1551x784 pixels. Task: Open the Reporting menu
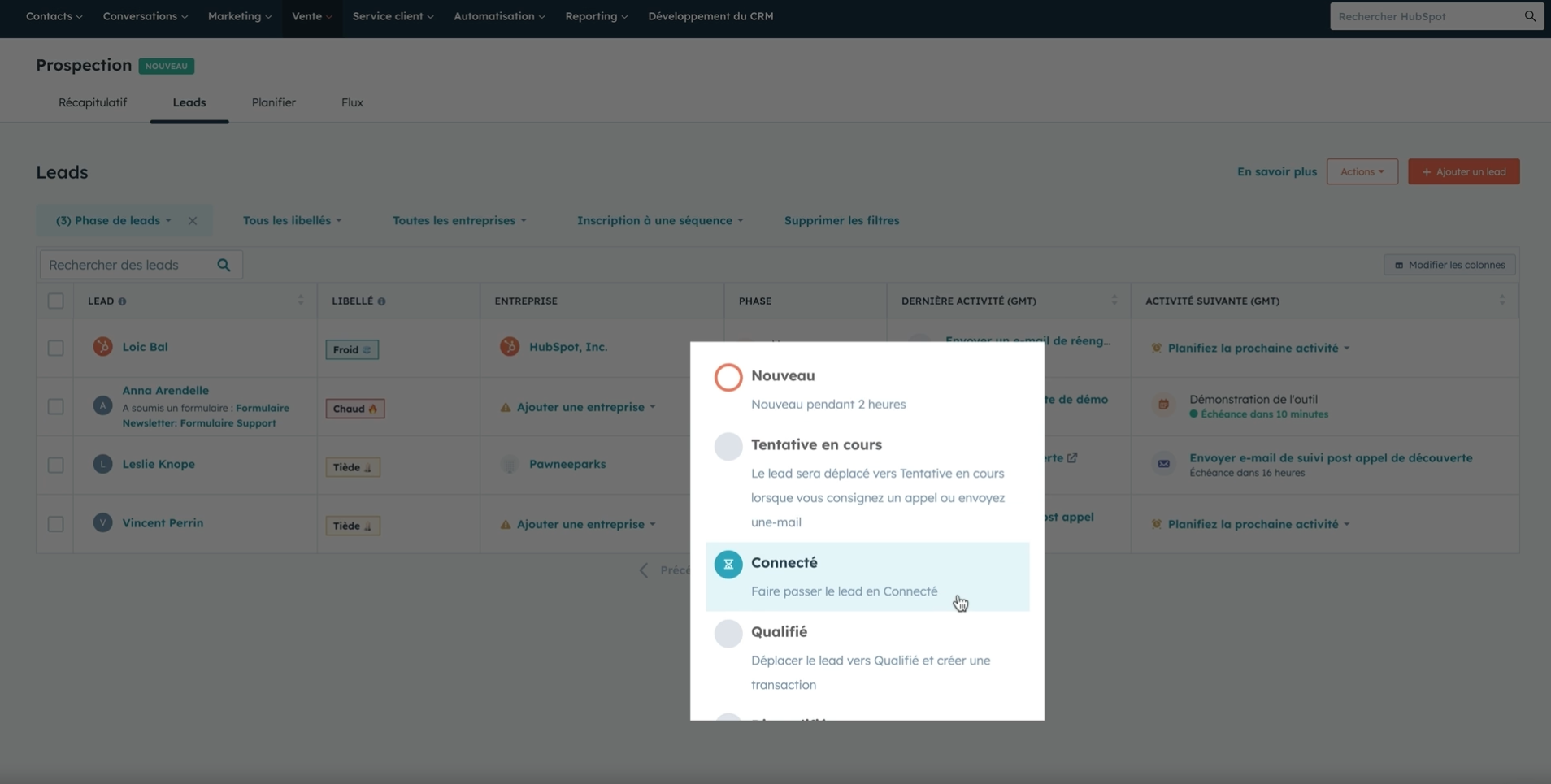pos(596,16)
